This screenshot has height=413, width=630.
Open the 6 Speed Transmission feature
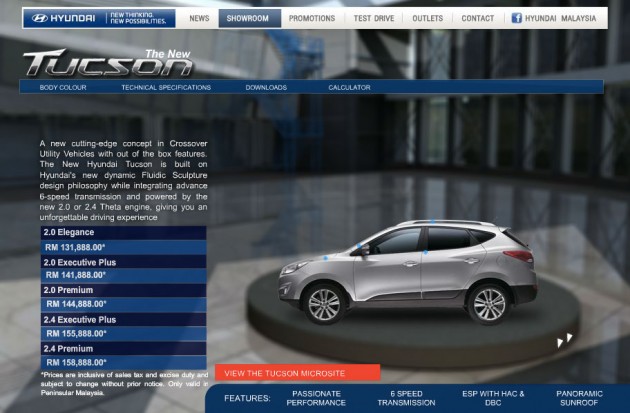[x=406, y=398]
